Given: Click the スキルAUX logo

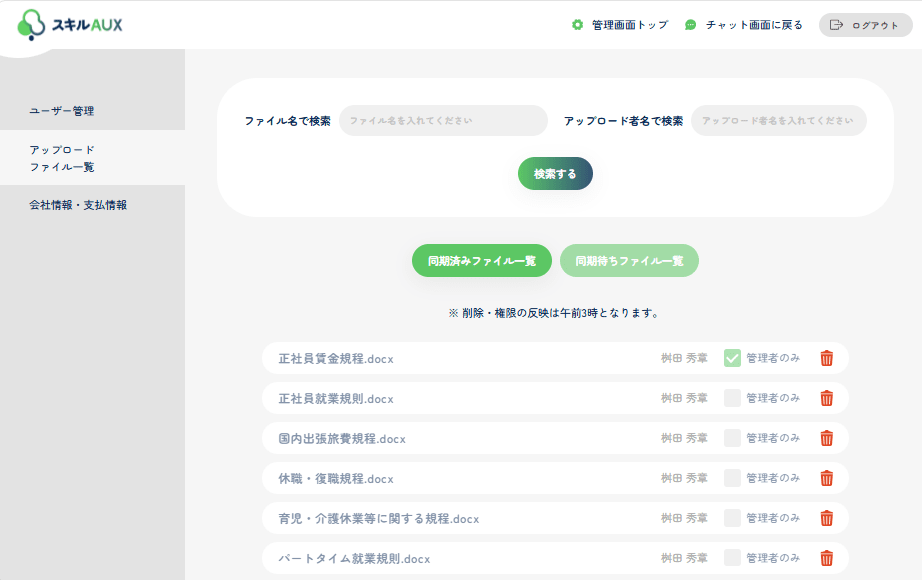Looking at the screenshot, I should point(69,25).
